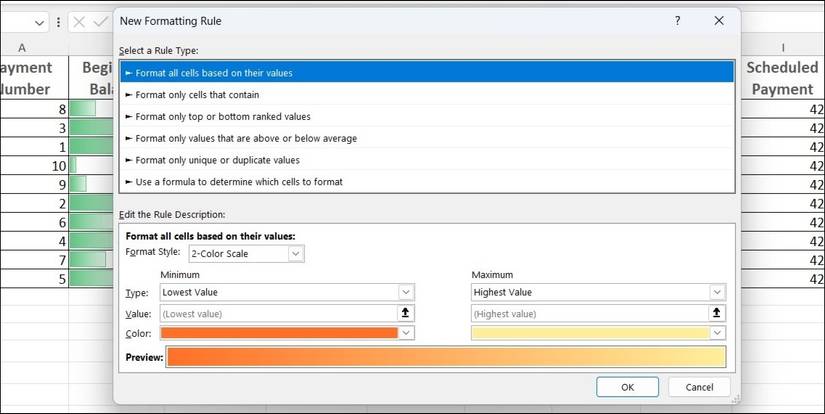Screen dimensions: 825x414
Task: Close the New Formatting Rule dialog
Action: click(x=718, y=20)
